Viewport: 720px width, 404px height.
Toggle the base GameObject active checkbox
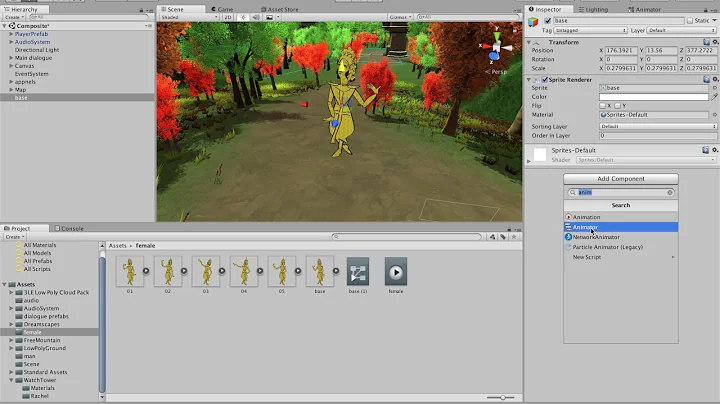point(547,21)
